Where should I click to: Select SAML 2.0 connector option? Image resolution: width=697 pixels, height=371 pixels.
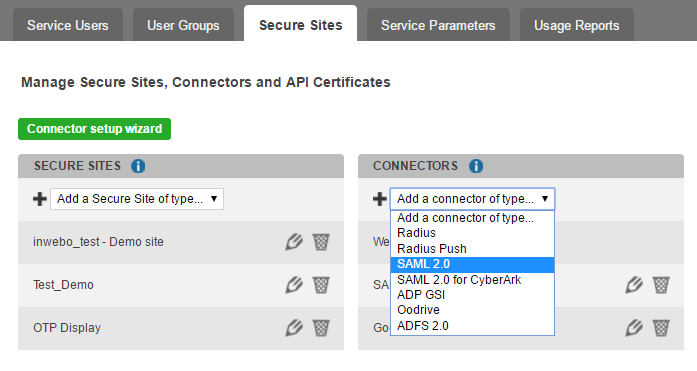(473, 264)
